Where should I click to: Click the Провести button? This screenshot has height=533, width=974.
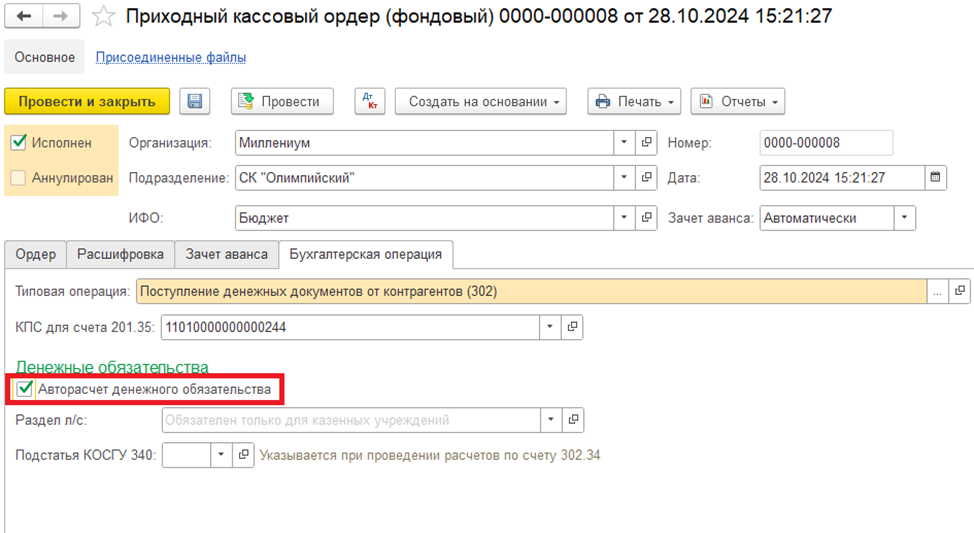[283, 101]
